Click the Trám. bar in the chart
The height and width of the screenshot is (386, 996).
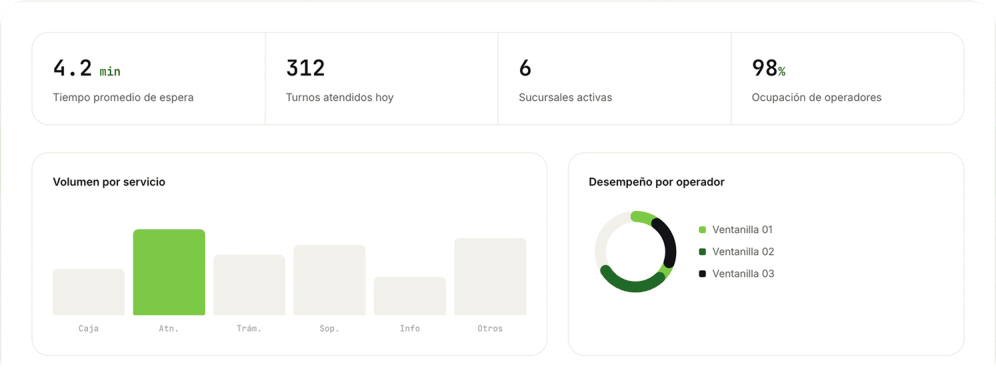(x=249, y=285)
